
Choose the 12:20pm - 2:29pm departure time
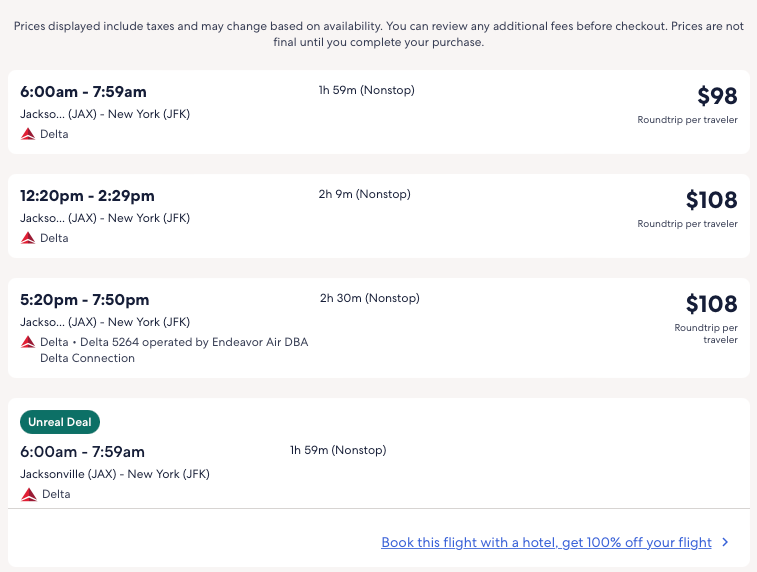(x=87, y=196)
